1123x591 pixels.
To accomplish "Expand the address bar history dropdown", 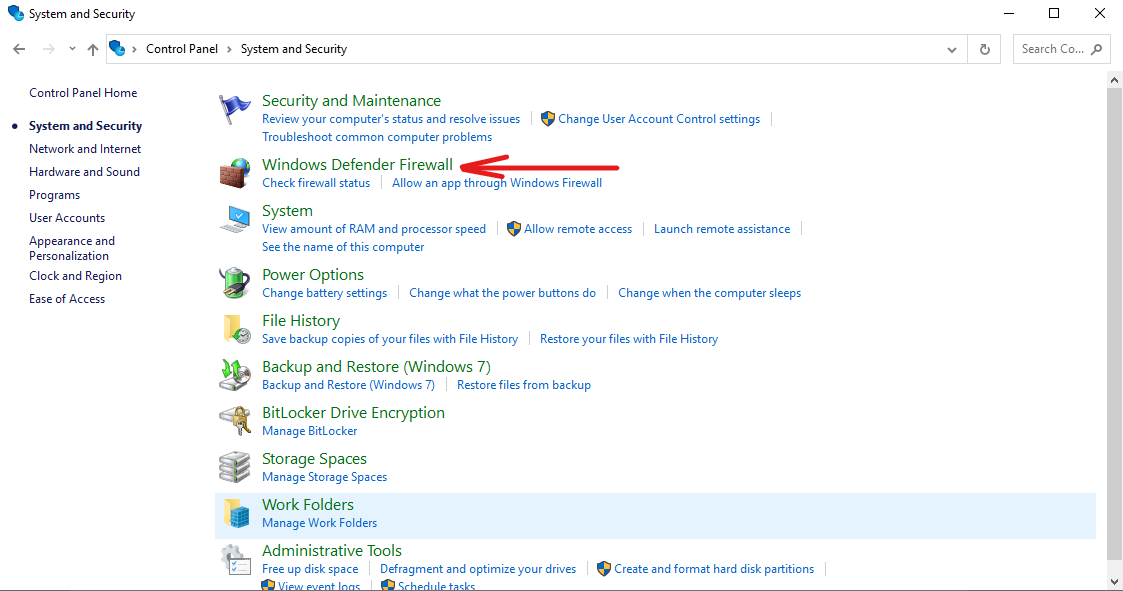I will [x=952, y=49].
